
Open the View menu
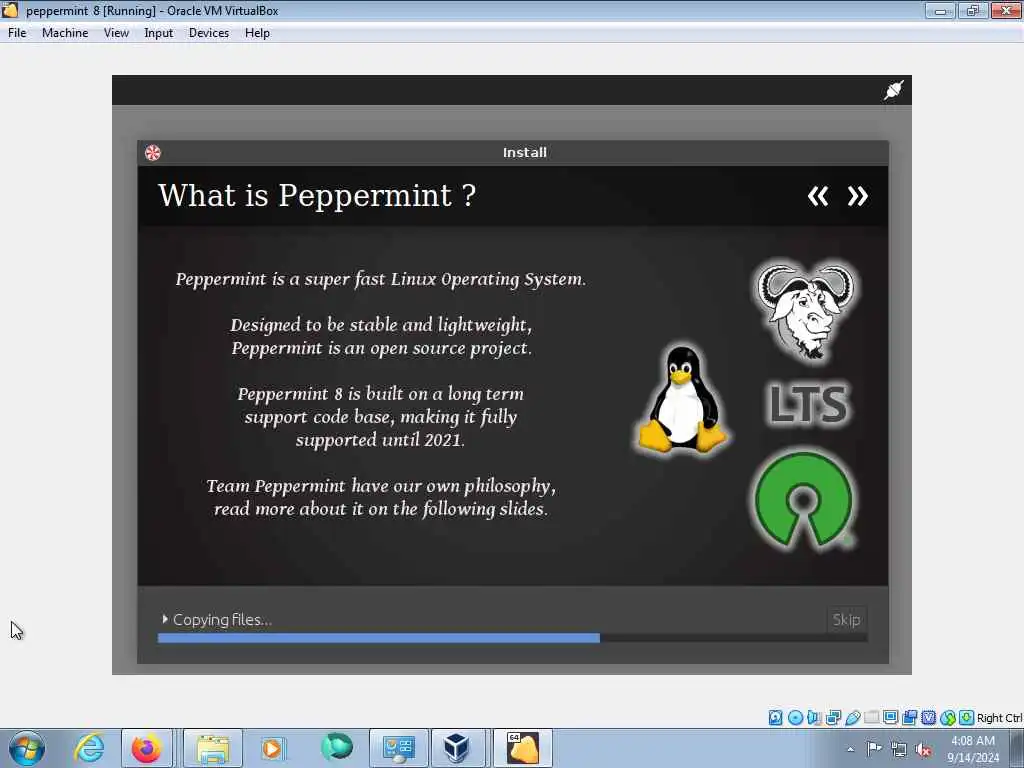116,33
